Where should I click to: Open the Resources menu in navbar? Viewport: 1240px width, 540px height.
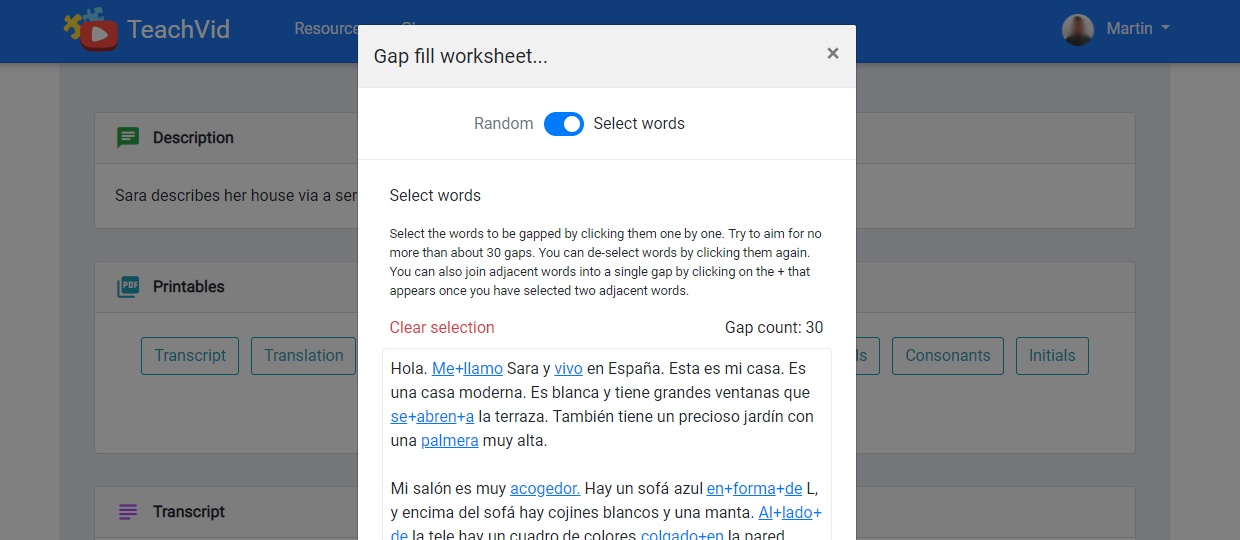pyautogui.click(x=326, y=29)
